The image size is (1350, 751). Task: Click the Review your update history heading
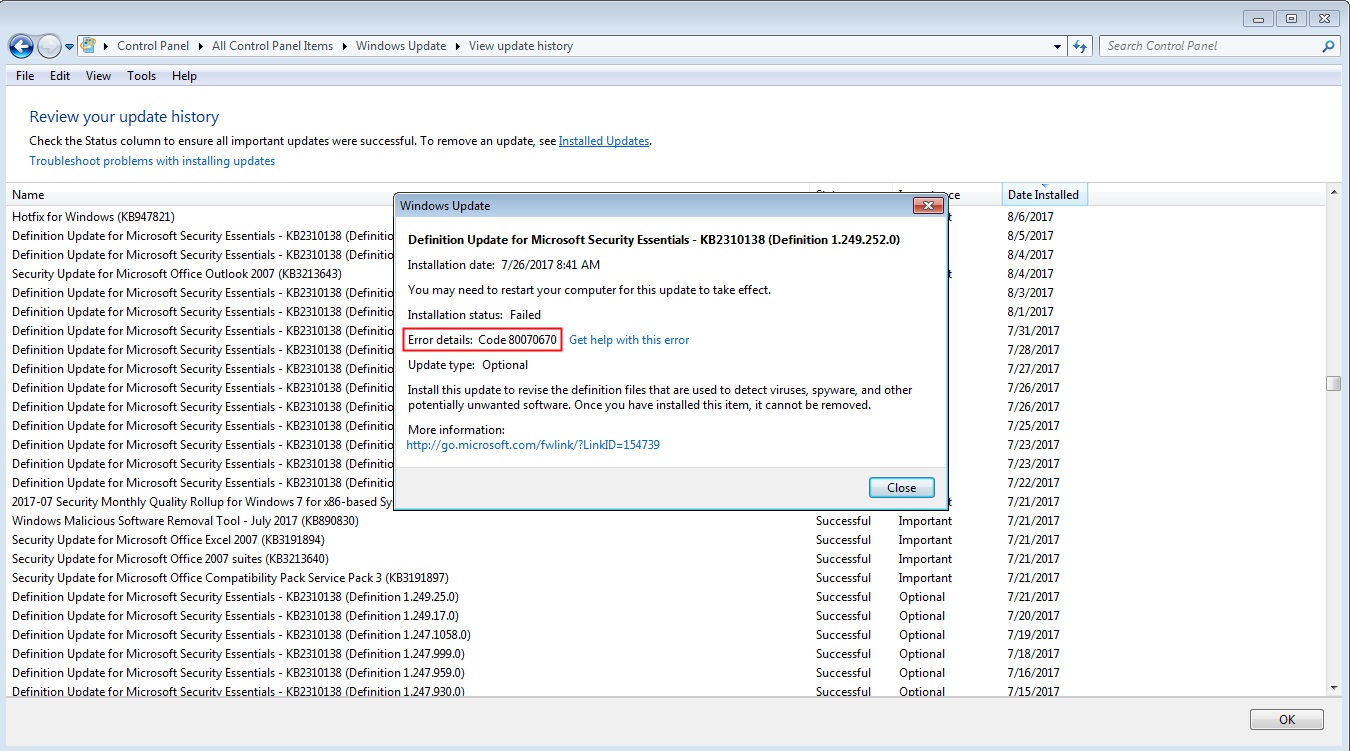(124, 117)
